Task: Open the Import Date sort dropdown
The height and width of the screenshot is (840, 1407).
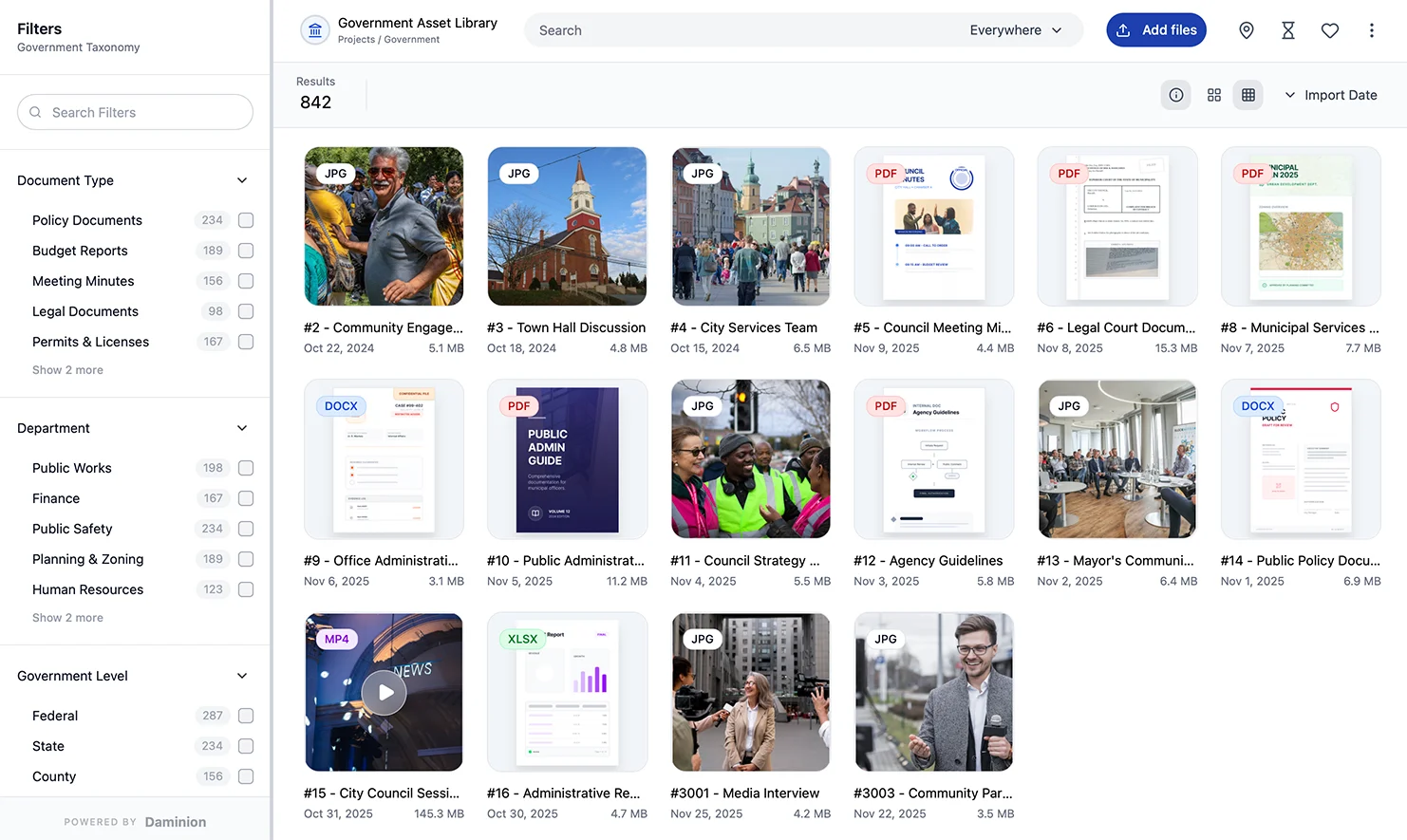Action: click(1330, 95)
